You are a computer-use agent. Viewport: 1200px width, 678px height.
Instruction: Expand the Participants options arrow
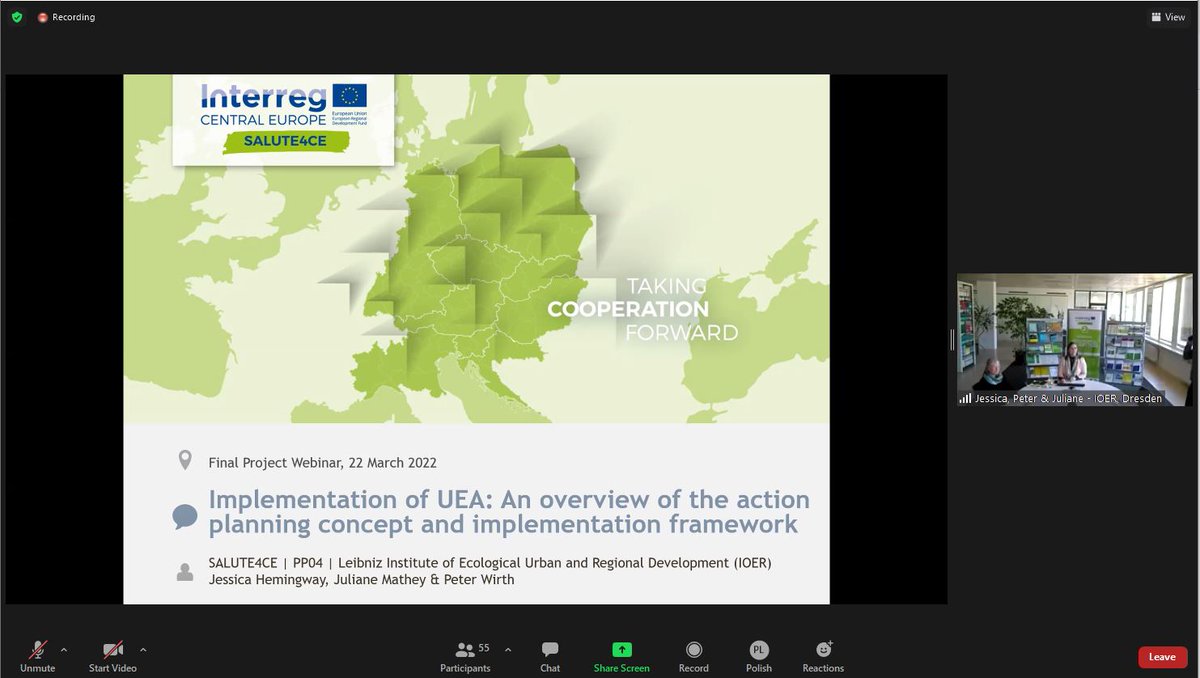[x=507, y=649]
